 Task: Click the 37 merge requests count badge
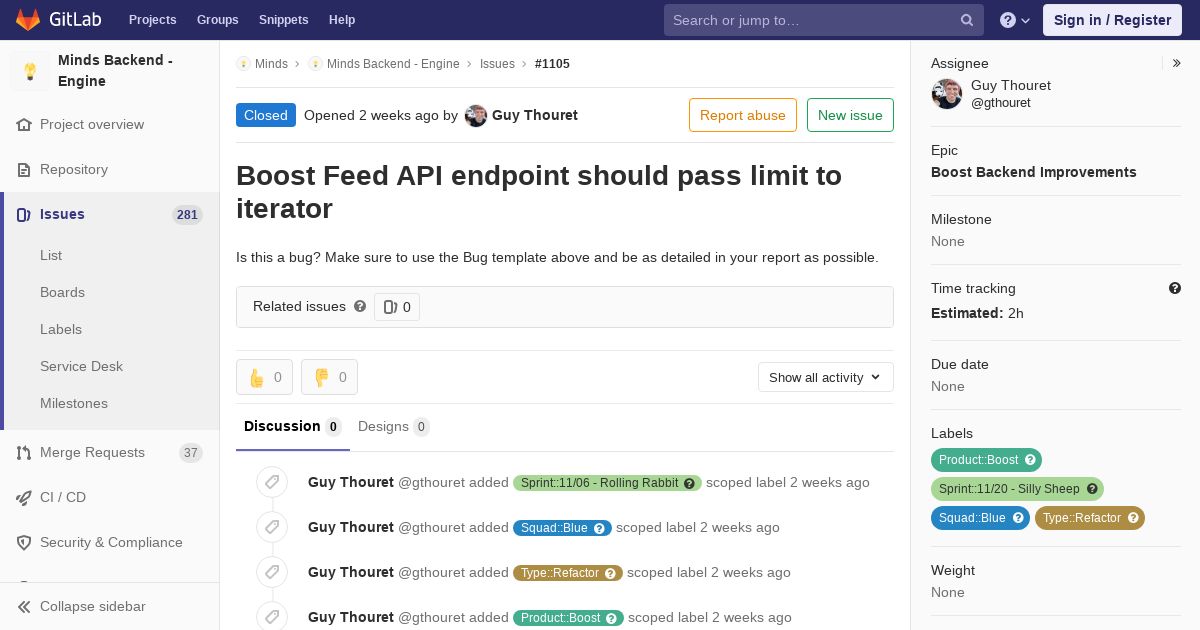[x=191, y=453]
